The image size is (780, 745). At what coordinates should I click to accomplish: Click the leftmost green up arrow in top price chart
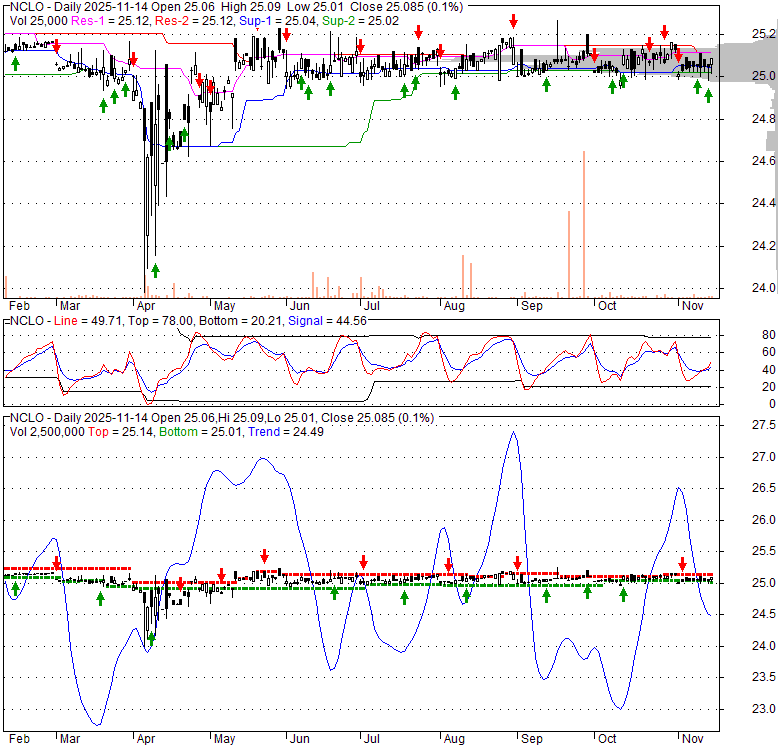[x=15, y=64]
